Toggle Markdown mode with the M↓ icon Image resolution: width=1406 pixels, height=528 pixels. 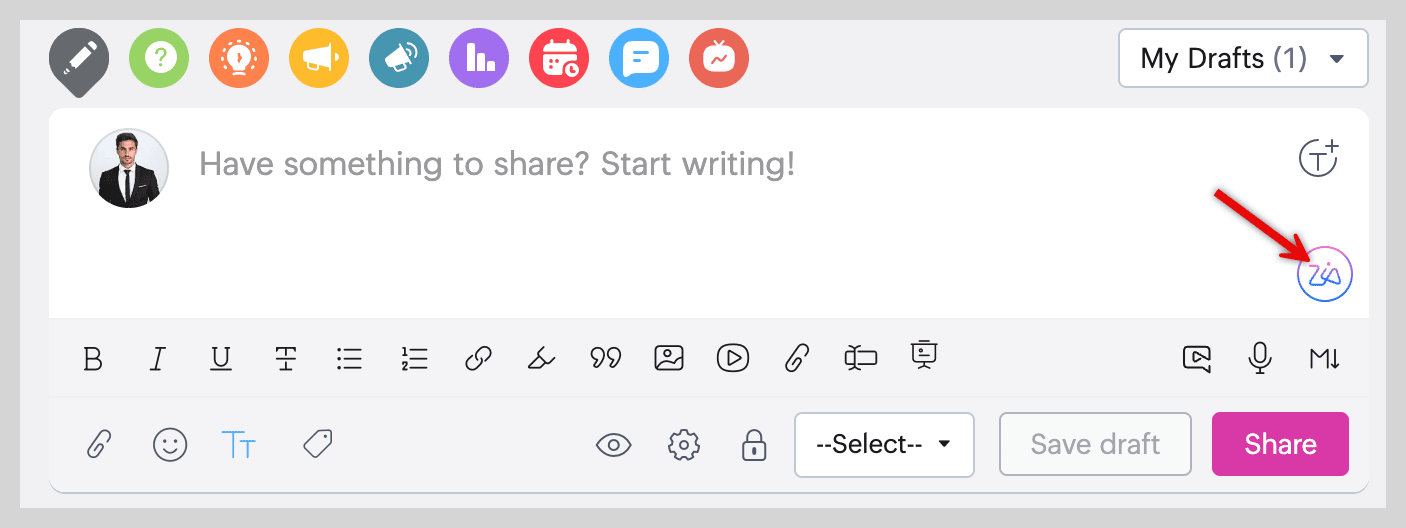point(1324,358)
